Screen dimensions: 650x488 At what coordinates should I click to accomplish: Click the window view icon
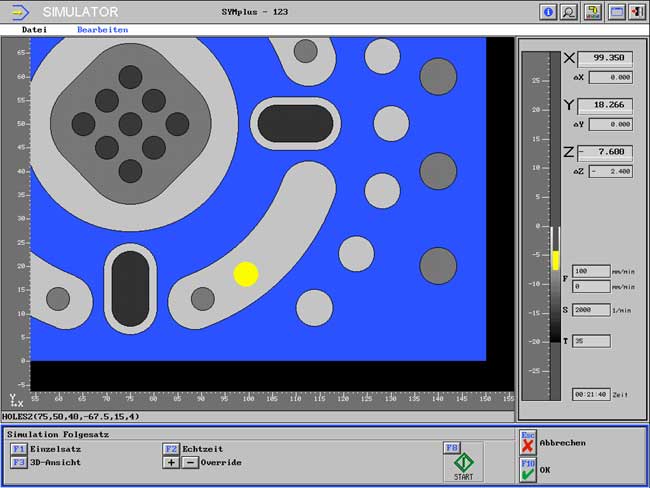pyautogui.click(x=616, y=12)
